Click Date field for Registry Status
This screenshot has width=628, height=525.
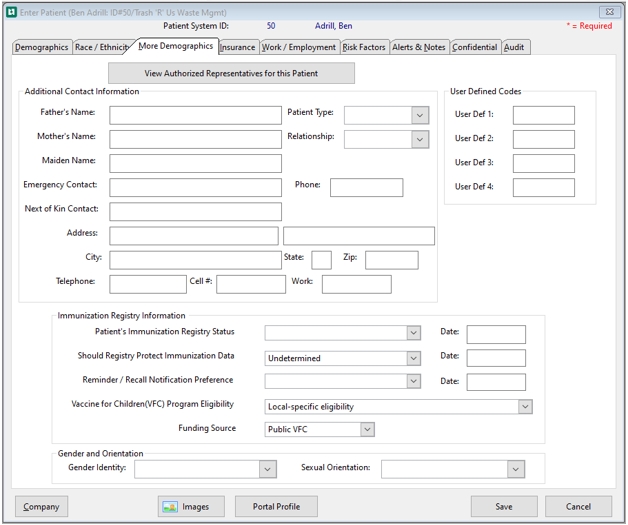496,334
